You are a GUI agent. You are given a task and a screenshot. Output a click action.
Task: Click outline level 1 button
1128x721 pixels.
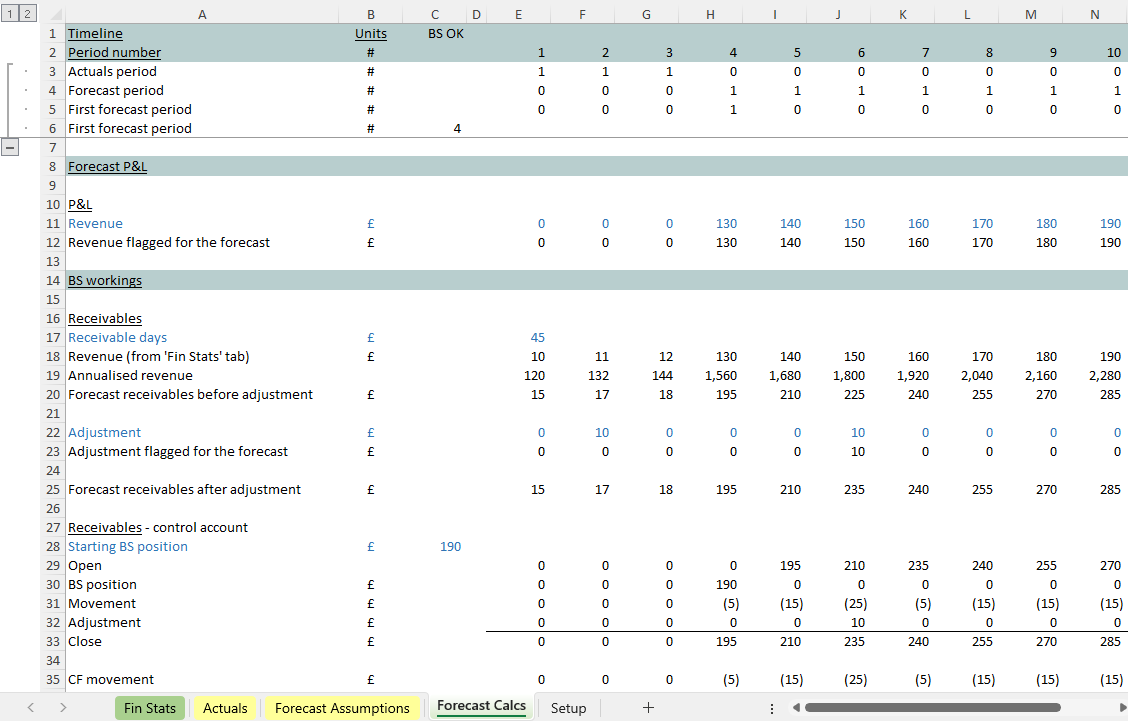[9, 14]
